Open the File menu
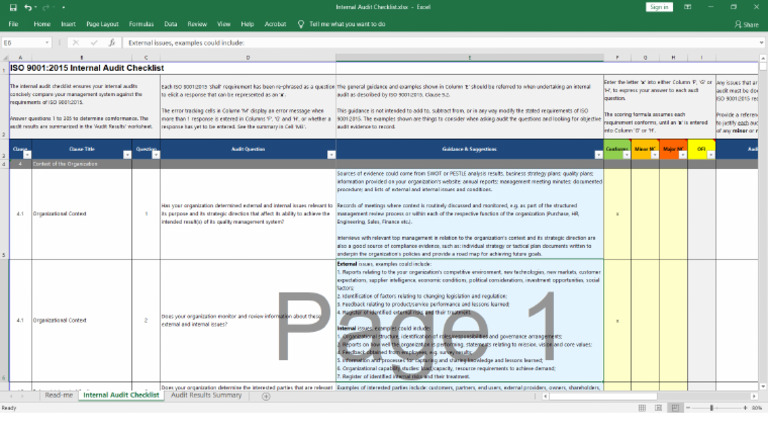Viewport: 768px width, 433px height. [x=13, y=24]
